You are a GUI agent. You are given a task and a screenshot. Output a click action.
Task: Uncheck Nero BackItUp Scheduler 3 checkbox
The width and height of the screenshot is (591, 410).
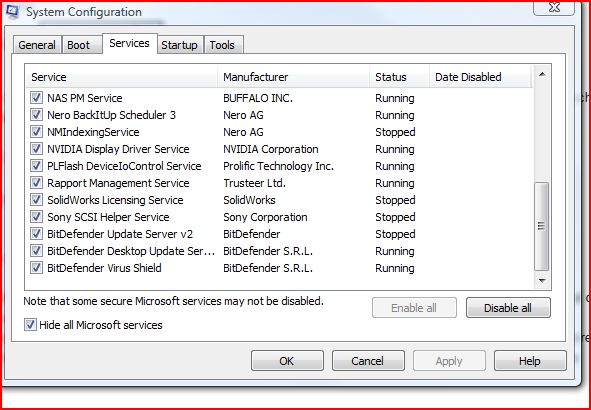(x=36, y=115)
